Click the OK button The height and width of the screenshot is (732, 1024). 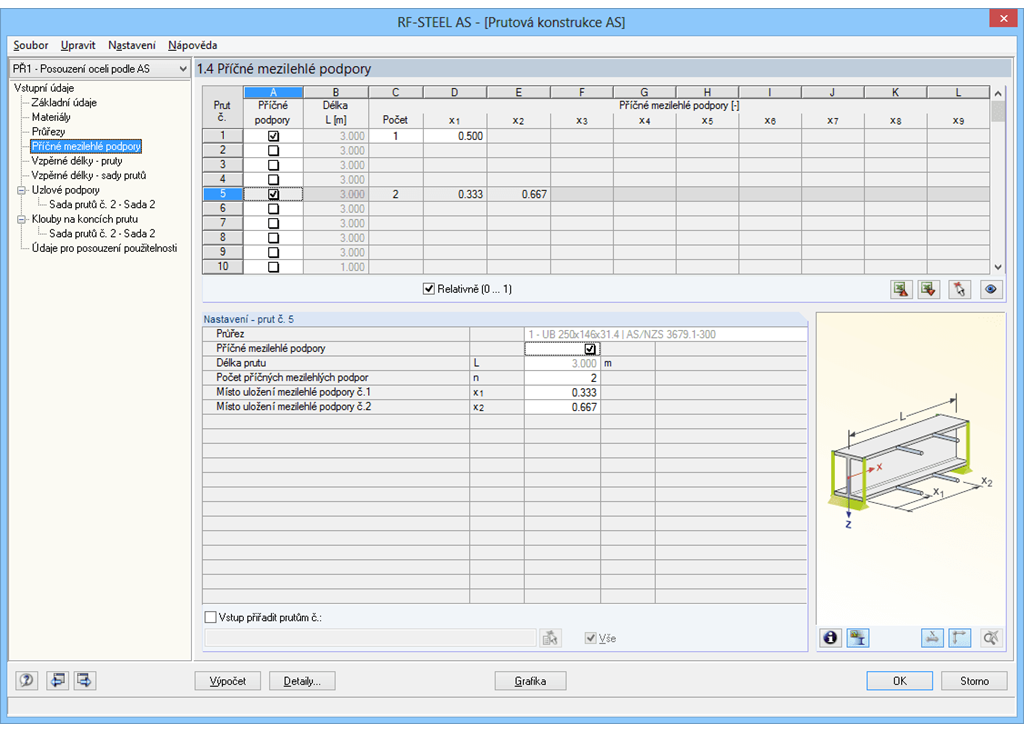[900, 681]
